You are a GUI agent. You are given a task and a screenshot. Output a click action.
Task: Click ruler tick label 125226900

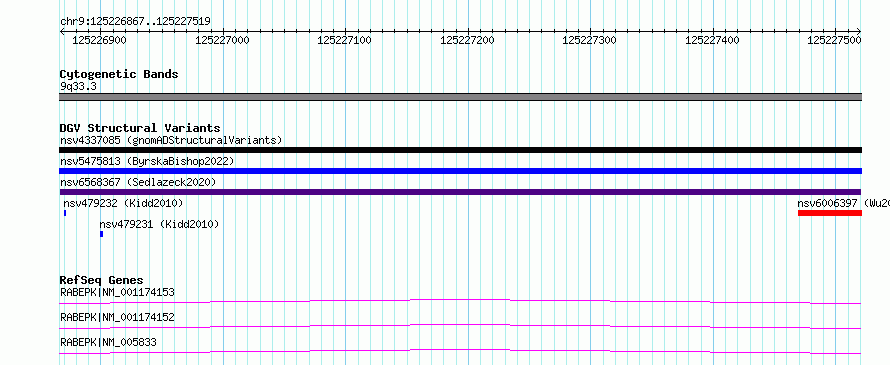(x=100, y=40)
